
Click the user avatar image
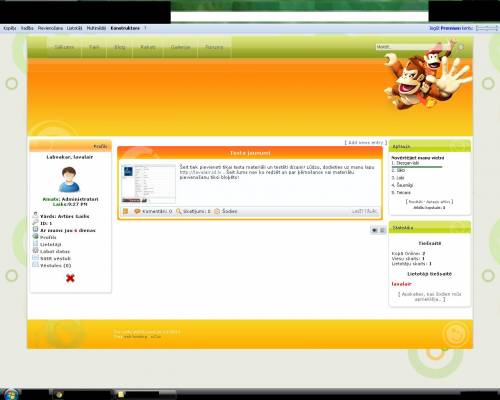[x=69, y=179]
